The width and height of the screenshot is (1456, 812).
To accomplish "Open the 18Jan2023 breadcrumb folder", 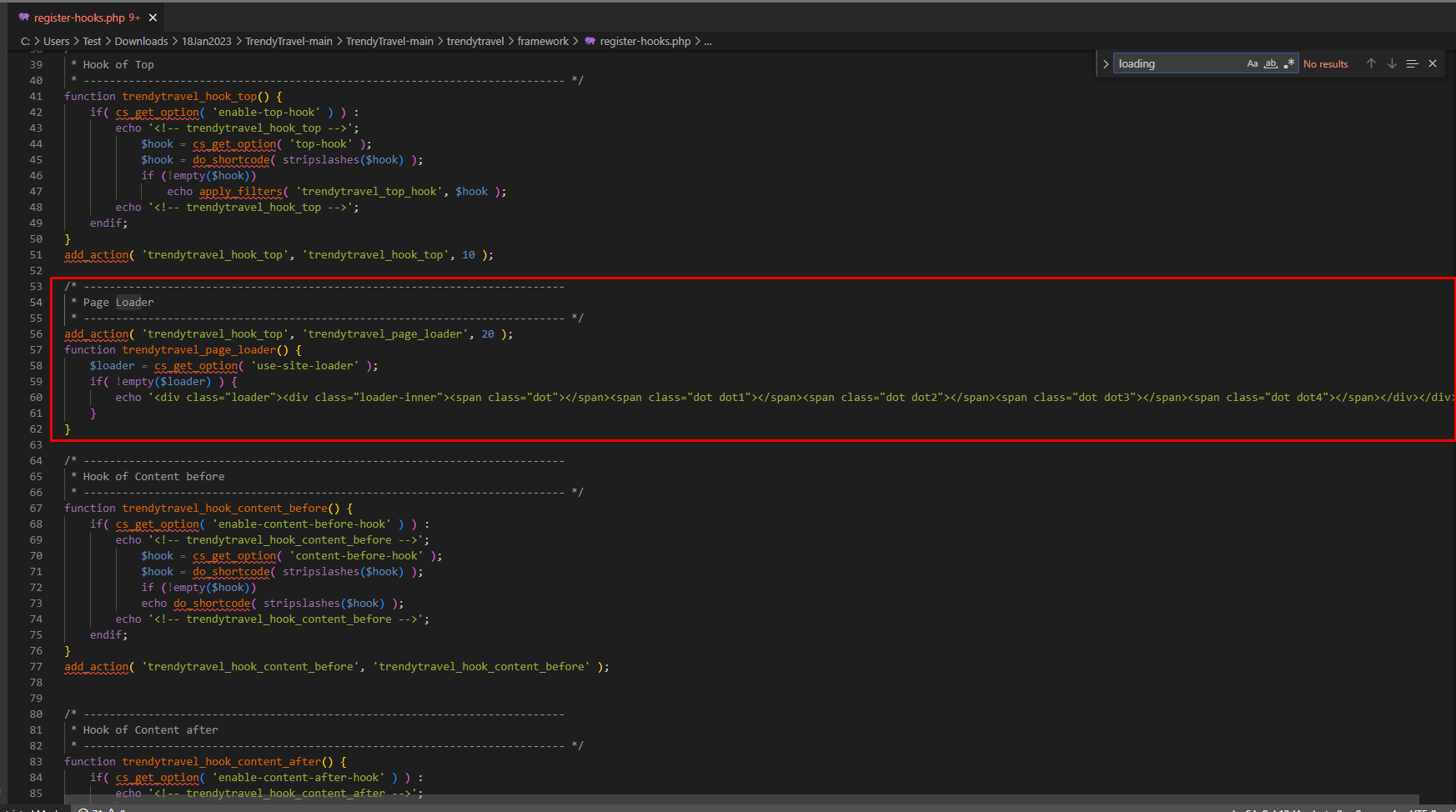I will [206, 41].
